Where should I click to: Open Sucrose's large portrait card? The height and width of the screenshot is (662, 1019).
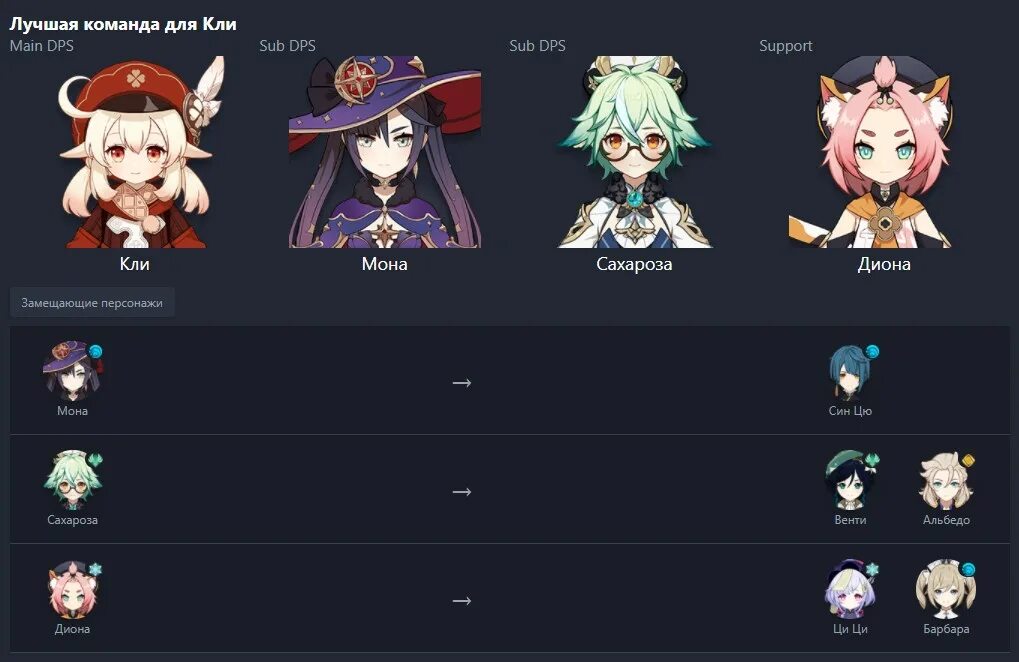point(634,152)
